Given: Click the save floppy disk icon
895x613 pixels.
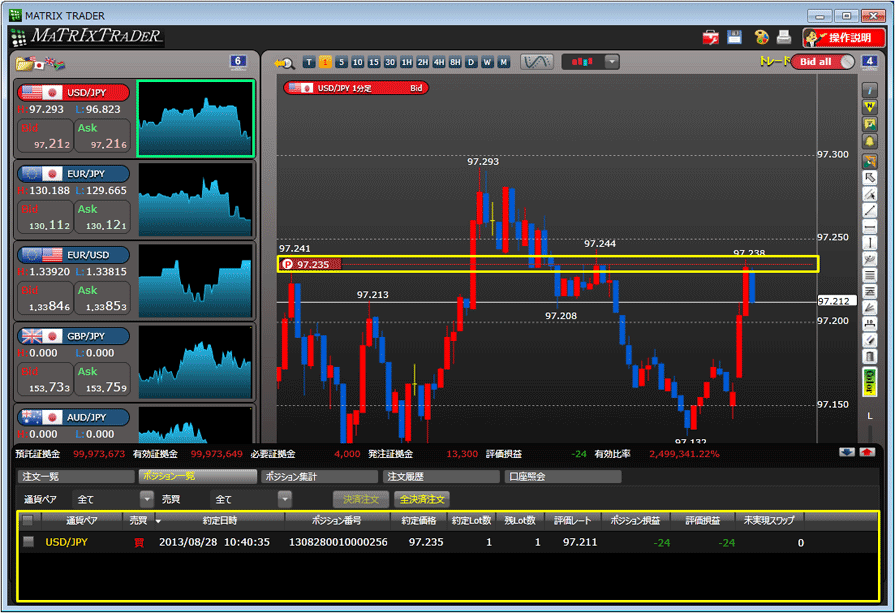Looking at the screenshot, I should (x=735, y=38).
